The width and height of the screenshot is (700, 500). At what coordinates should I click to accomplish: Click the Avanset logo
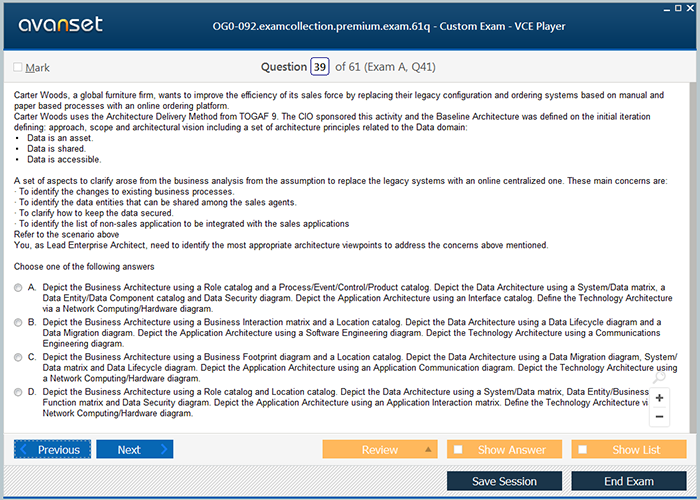61,25
